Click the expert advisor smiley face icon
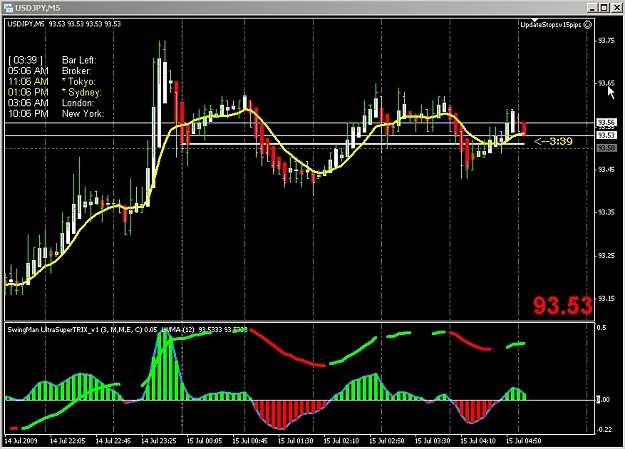Screen dimensions: 625x449 pos(588,25)
